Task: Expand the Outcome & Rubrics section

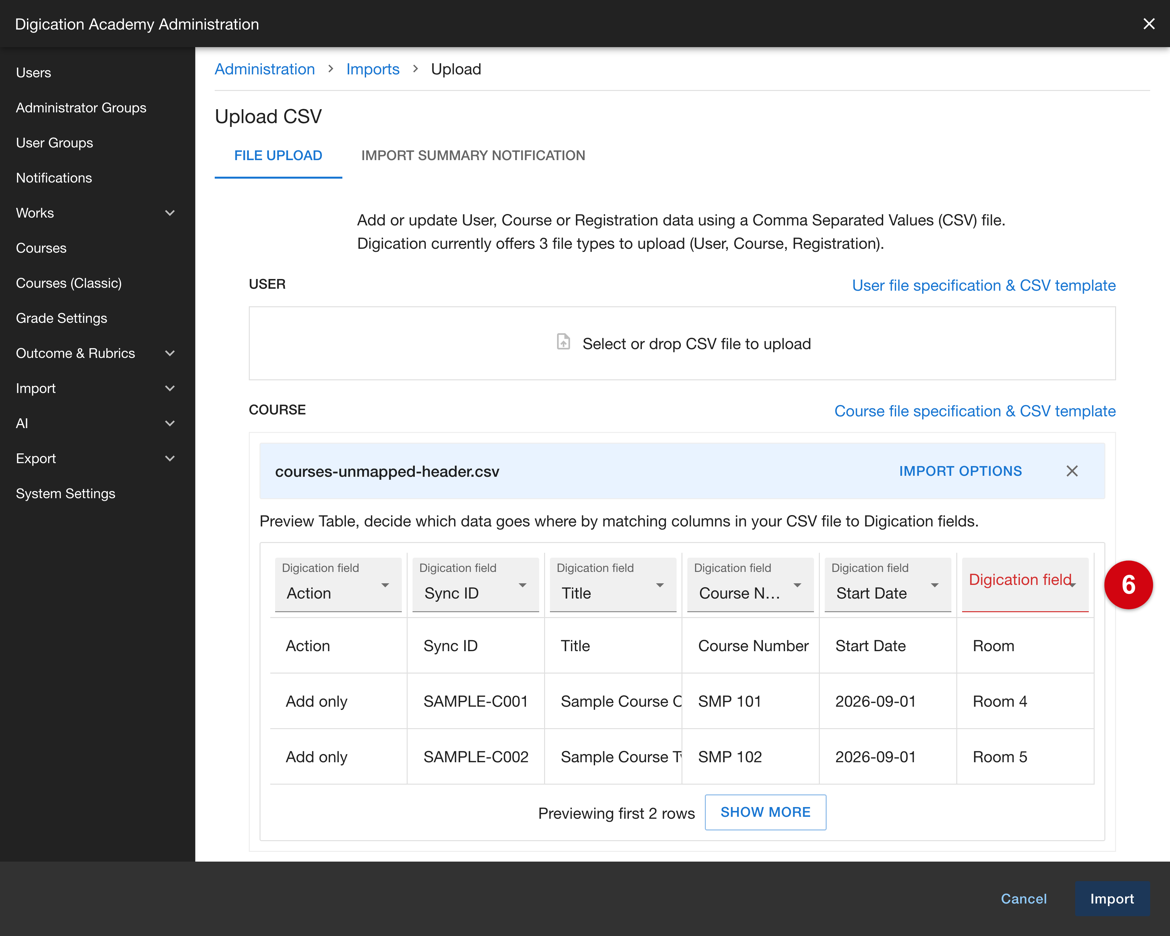Action: click(x=170, y=353)
